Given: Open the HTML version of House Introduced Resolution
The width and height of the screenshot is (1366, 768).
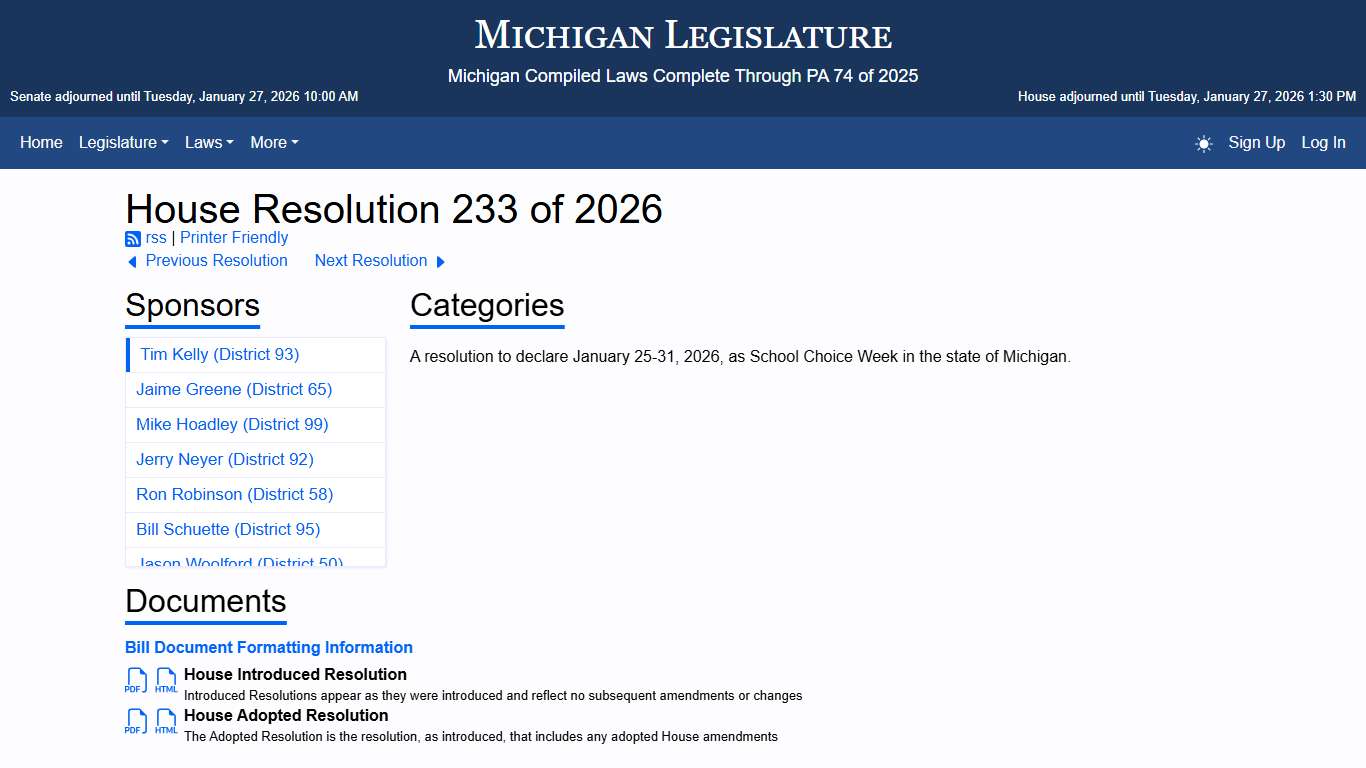Looking at the screenshot, I should [165, 680].
